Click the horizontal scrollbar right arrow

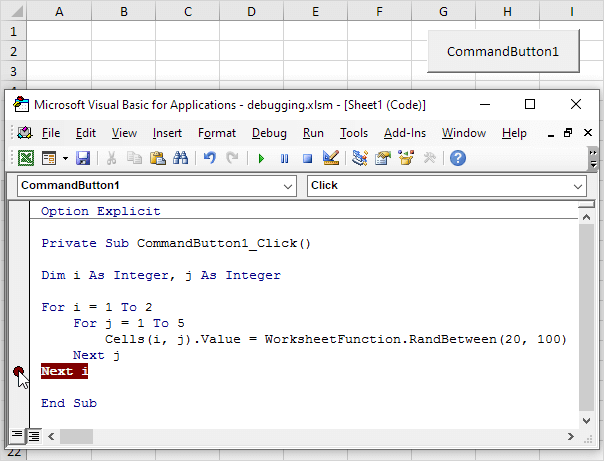point(571,436)
